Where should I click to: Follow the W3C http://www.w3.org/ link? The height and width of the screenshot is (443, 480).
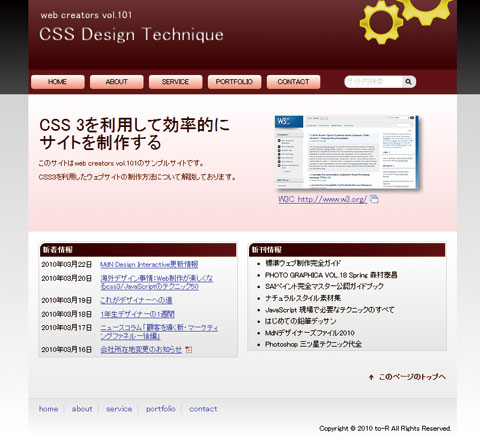pos(322,199)
